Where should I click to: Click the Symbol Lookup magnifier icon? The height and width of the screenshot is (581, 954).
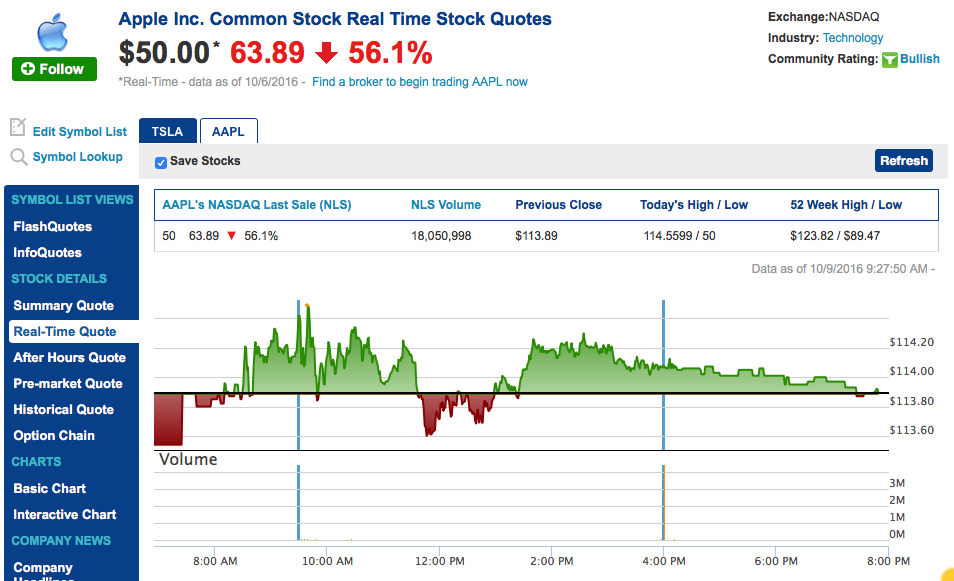point(19,157)
